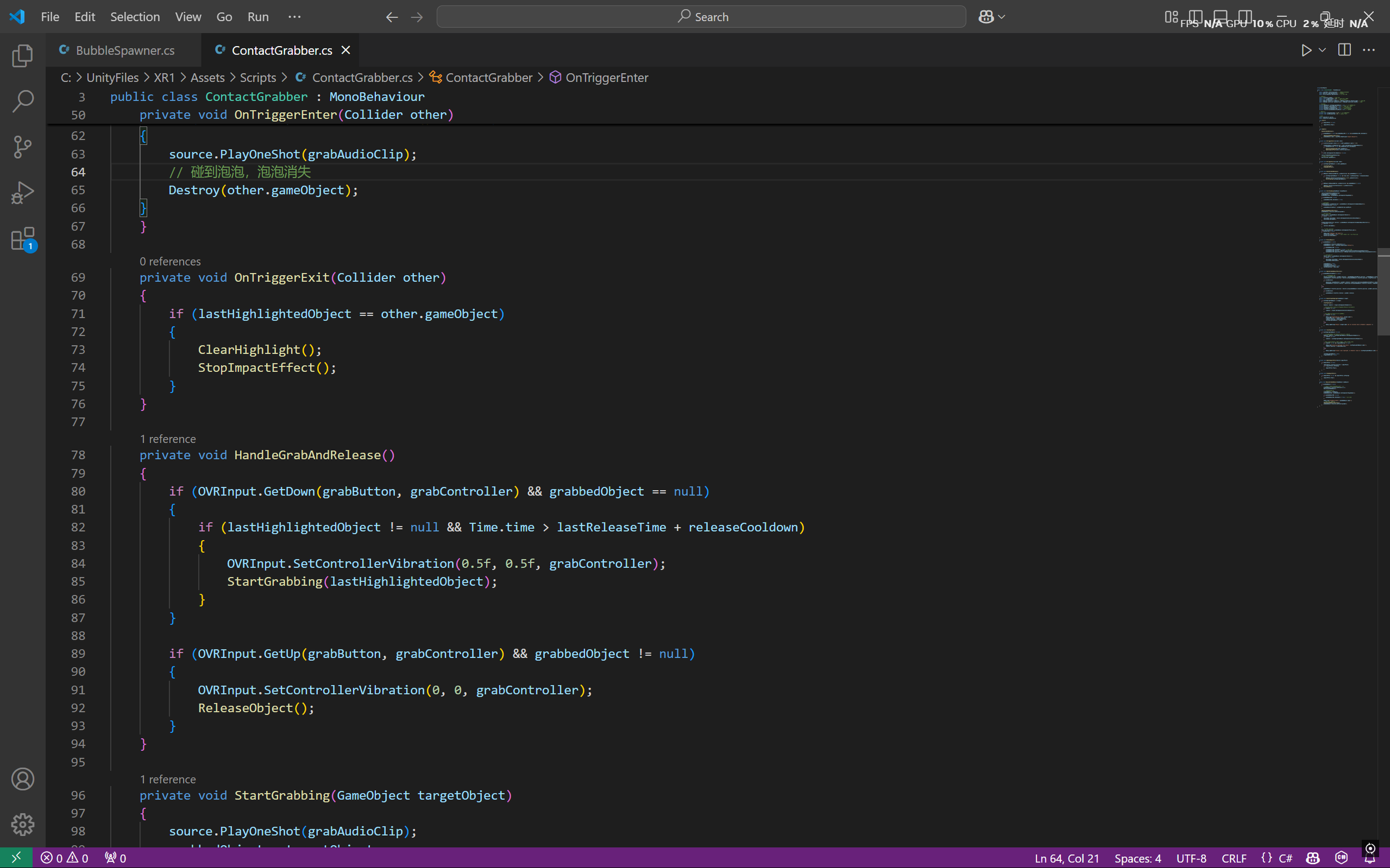Open the overflow menu ellipsis in menu bar

tap(294, 17)
